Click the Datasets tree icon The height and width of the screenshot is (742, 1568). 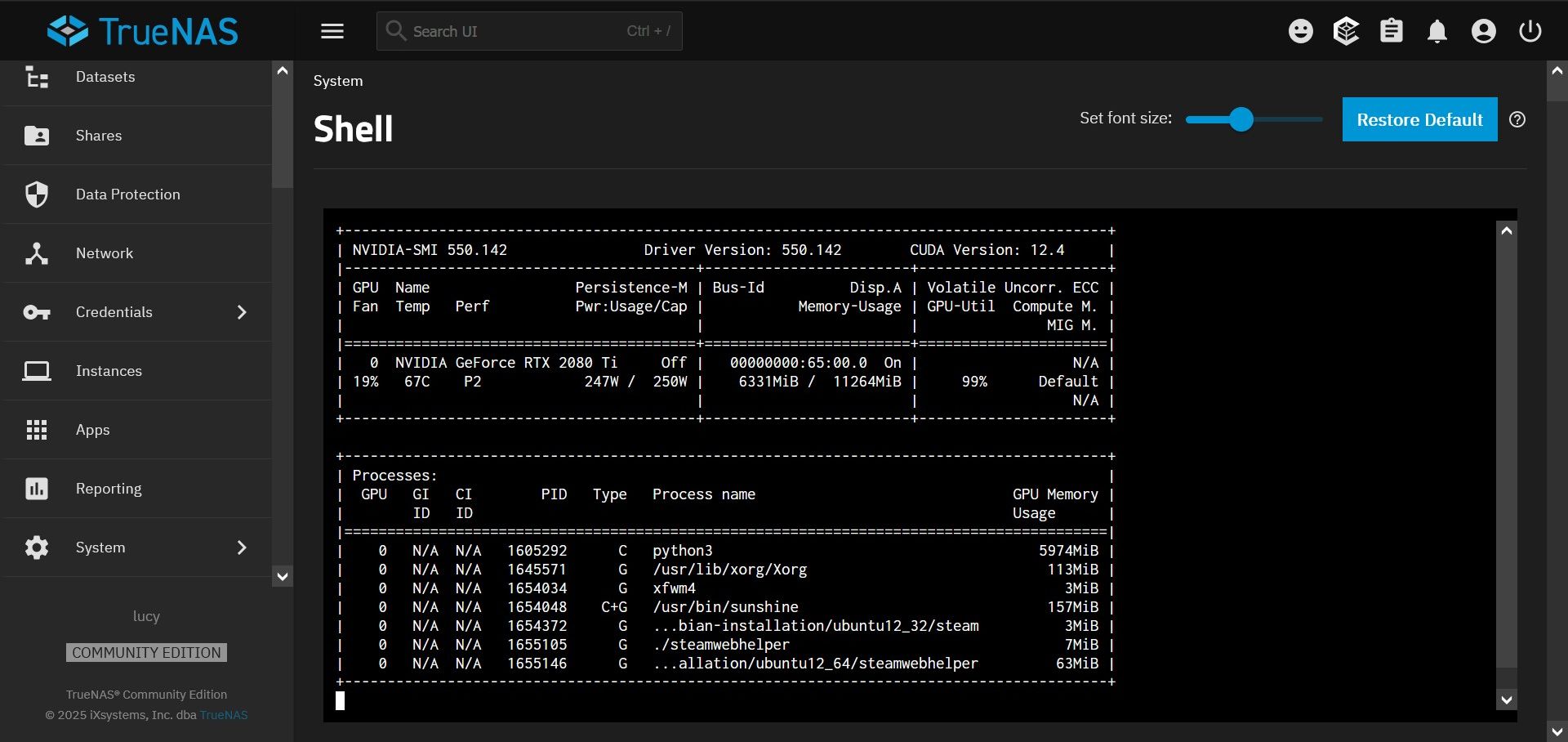(x=37, y=77)
